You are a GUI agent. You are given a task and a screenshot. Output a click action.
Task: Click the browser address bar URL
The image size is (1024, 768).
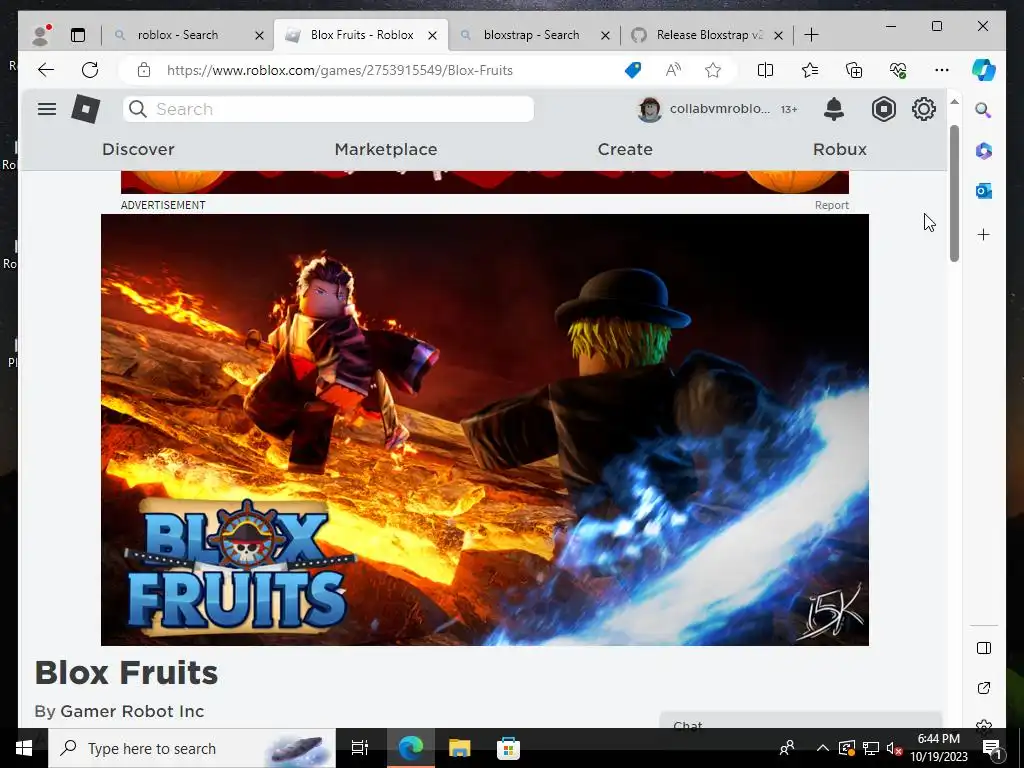pyautogui.click(x=340, y=70)
